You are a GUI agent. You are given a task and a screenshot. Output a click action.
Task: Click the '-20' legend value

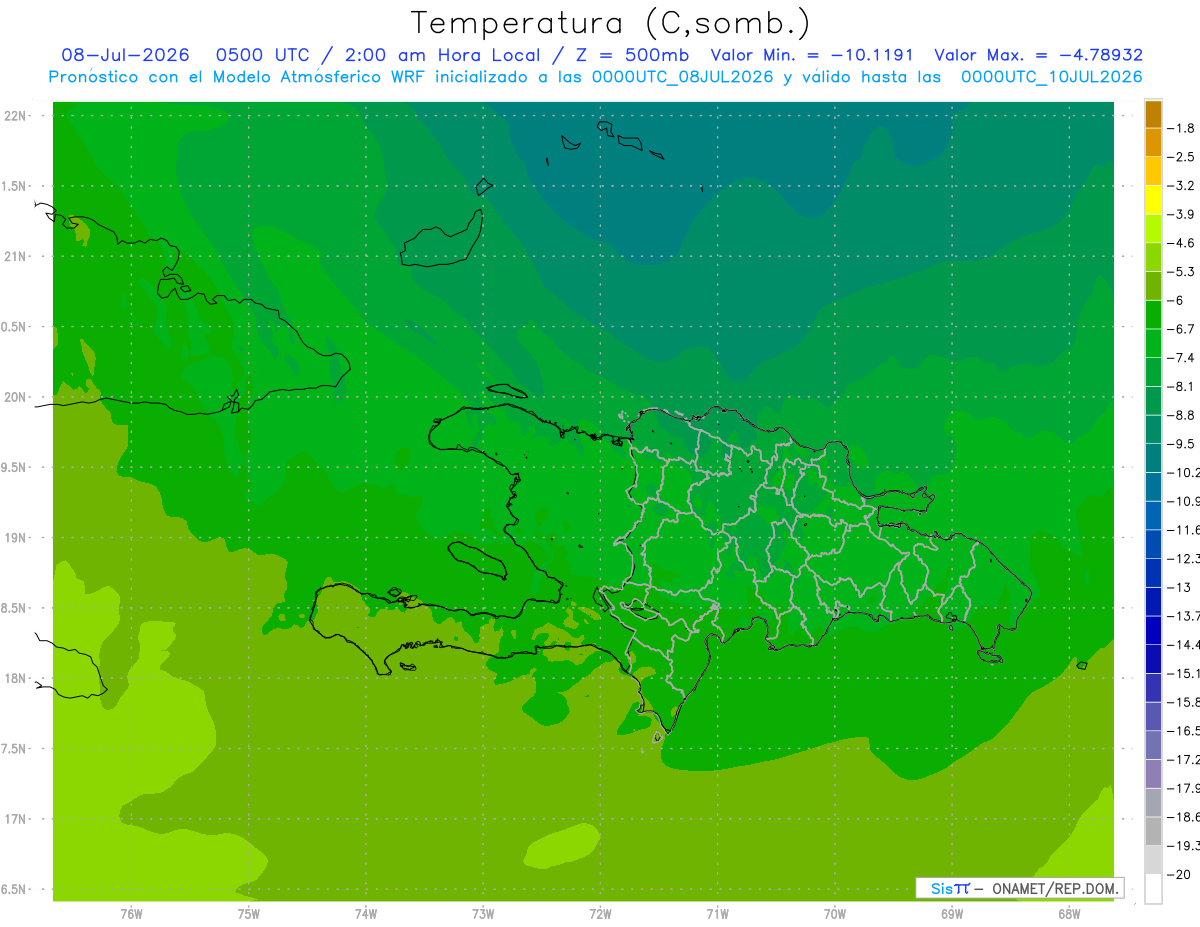pos(1181,875)
